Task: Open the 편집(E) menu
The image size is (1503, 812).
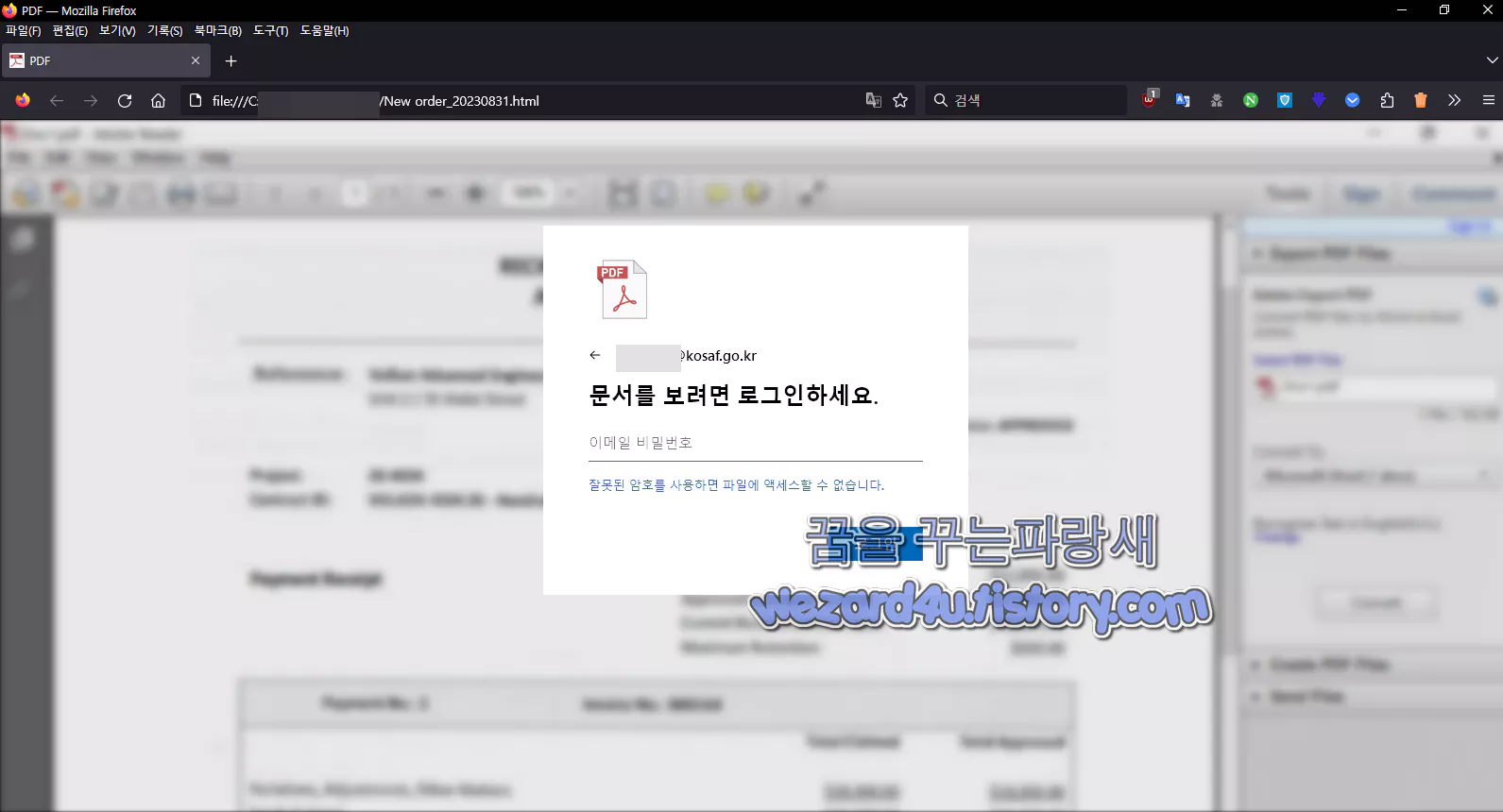Action: (70, 31)
